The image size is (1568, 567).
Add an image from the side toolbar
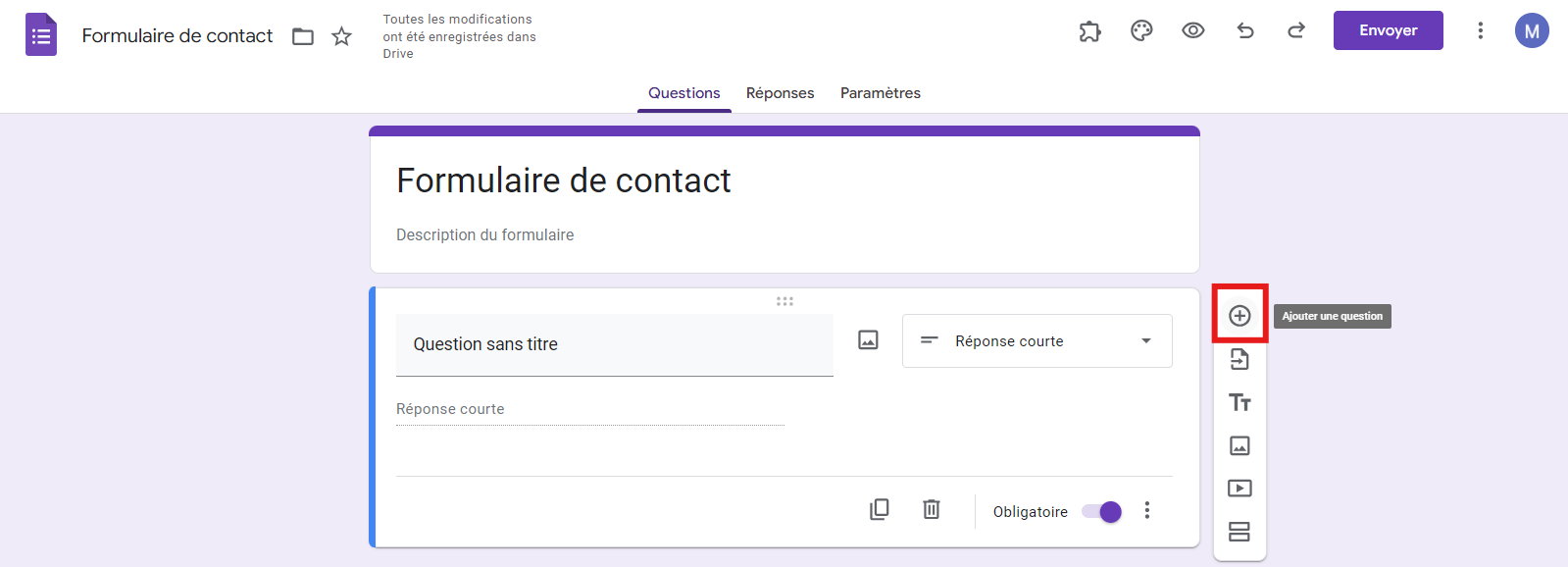1239,445
